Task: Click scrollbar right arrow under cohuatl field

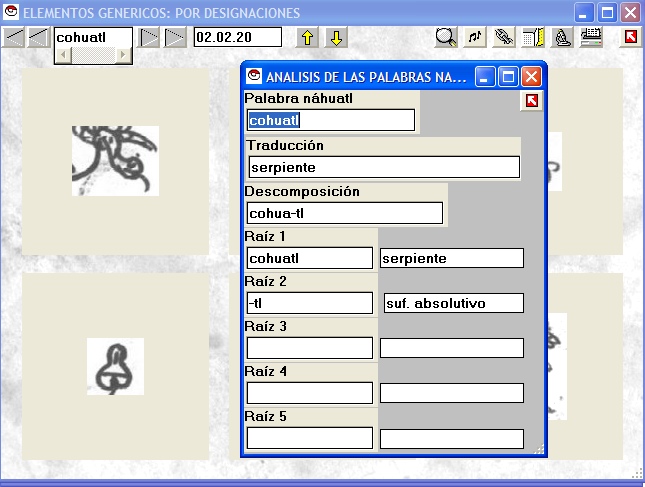Action: click(x=124, y=54)
